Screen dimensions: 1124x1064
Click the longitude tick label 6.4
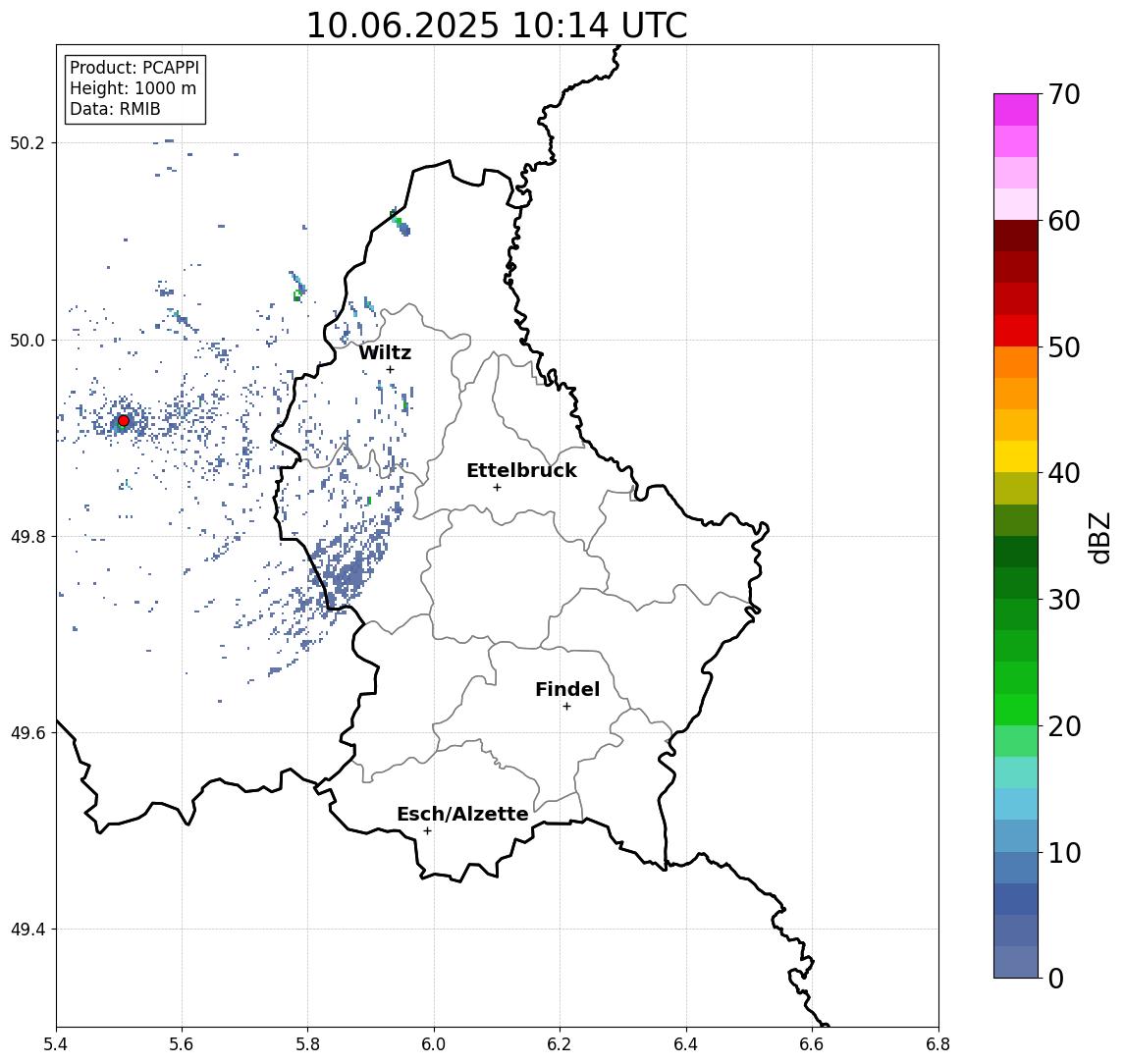click(x=686, y=1044)
